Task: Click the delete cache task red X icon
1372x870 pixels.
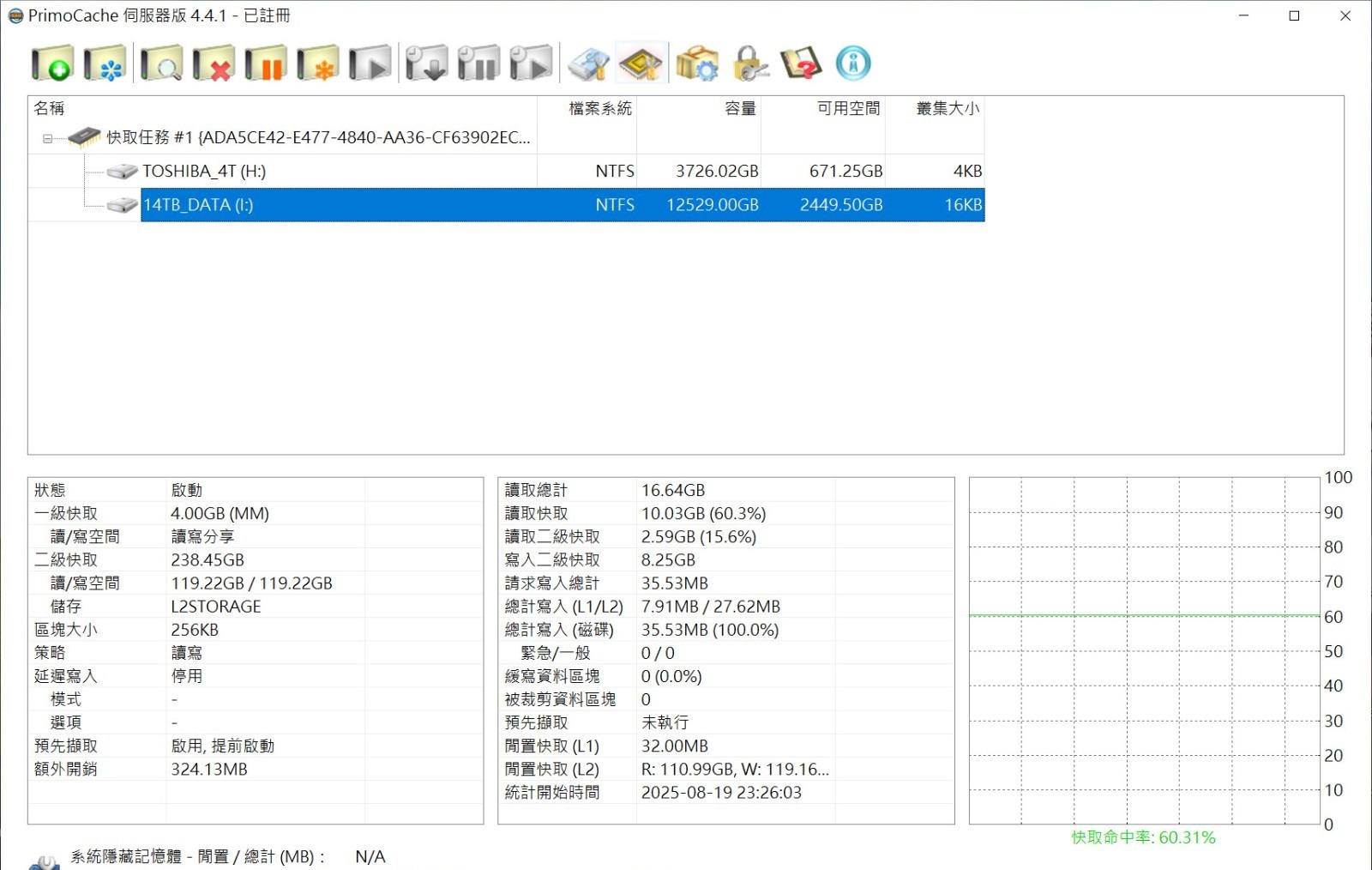Action: (x=214, y=63)
